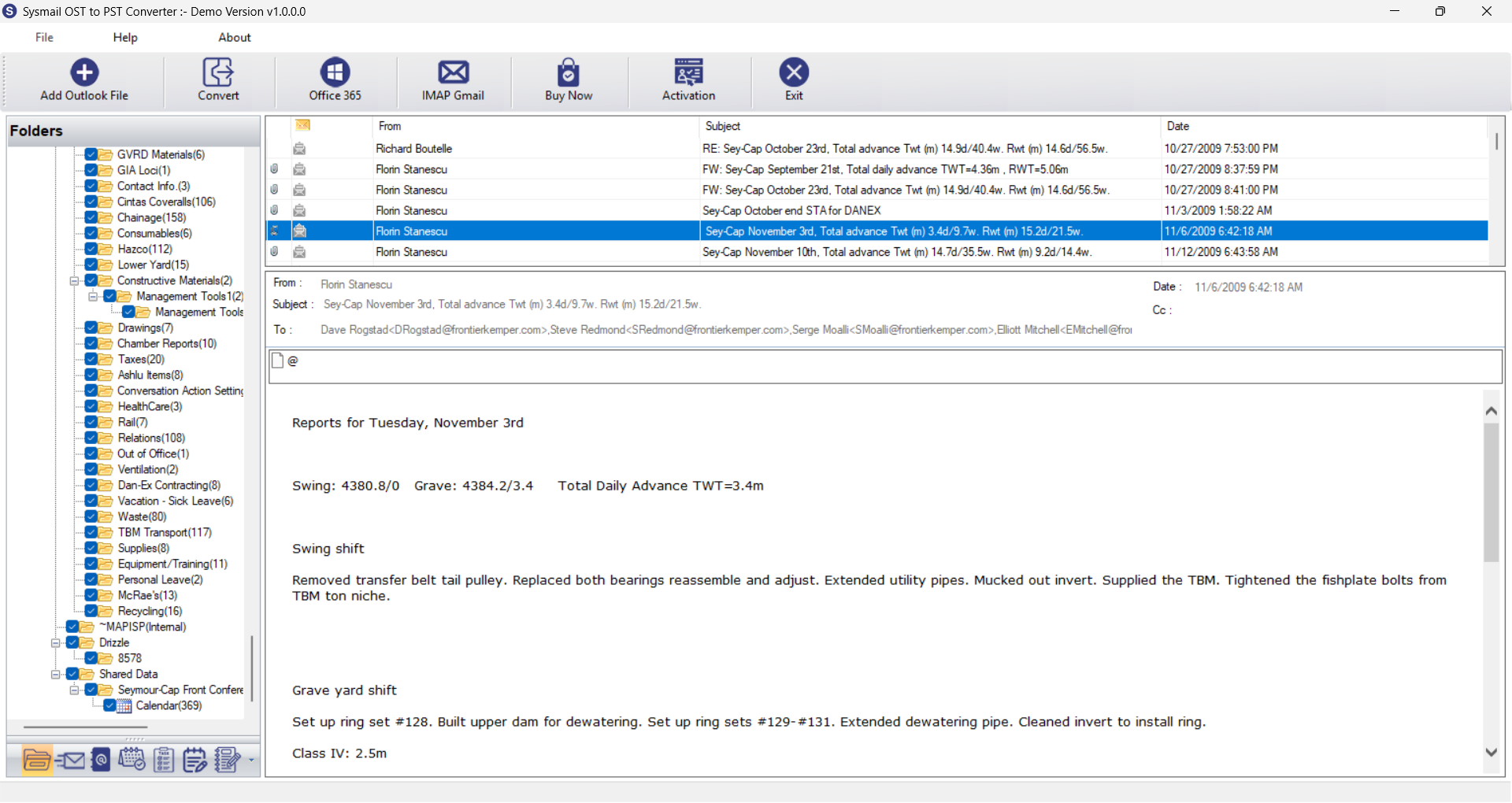1512x803 pixels.
Task: Click the email list vertical scrollbar thumb
Action: pyautogui.click(x=1496, y=142)
